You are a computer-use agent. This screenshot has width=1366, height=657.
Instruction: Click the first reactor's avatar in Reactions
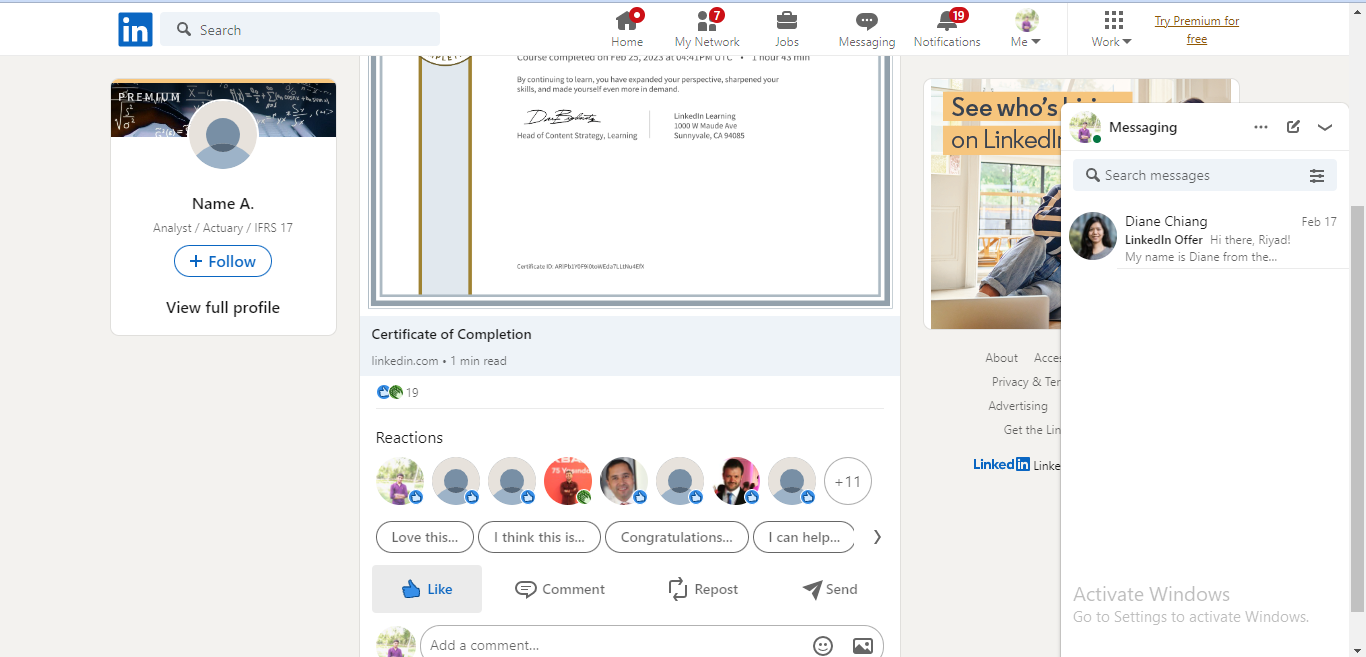pos(400,481)
